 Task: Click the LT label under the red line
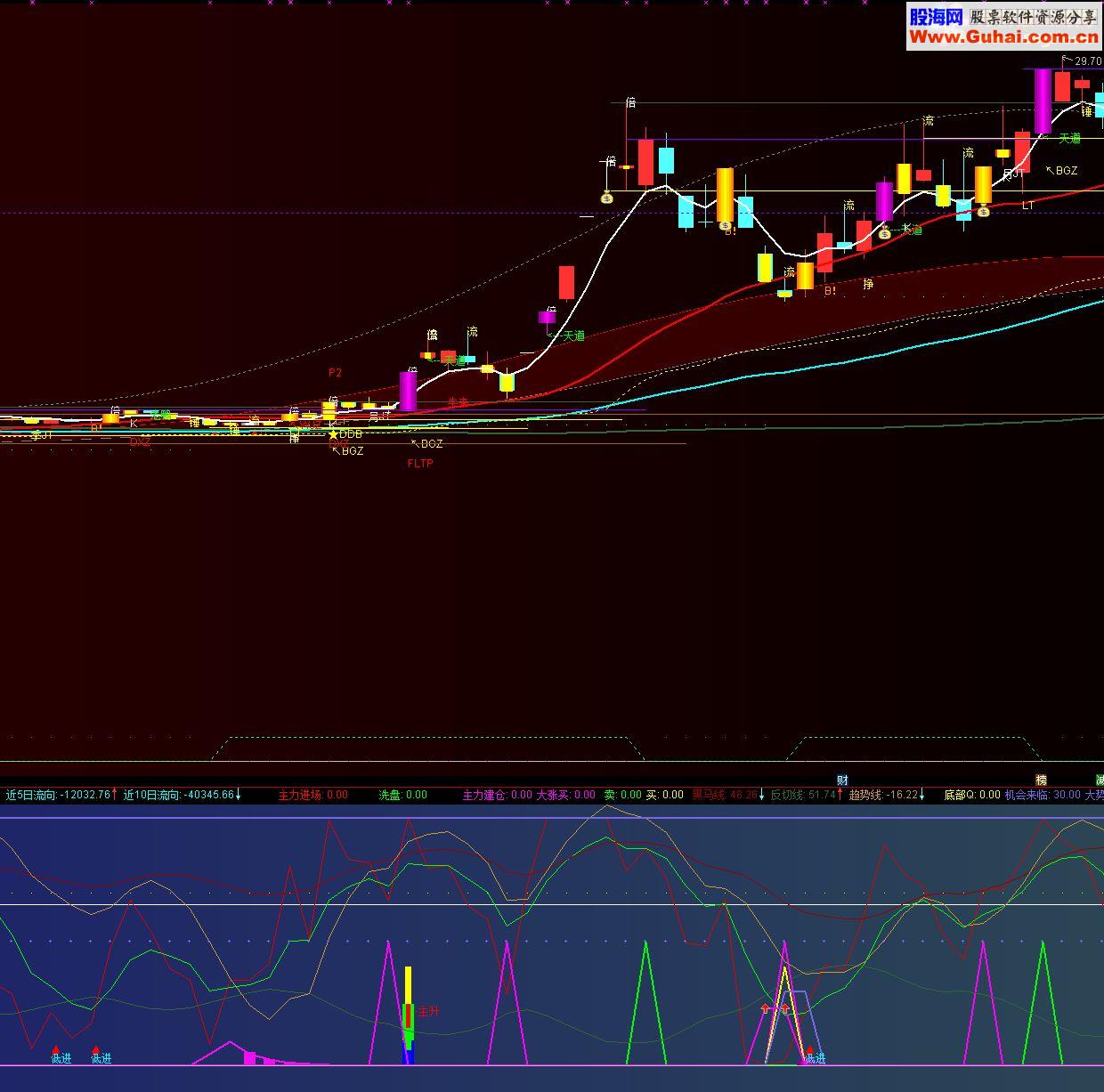1028,205
